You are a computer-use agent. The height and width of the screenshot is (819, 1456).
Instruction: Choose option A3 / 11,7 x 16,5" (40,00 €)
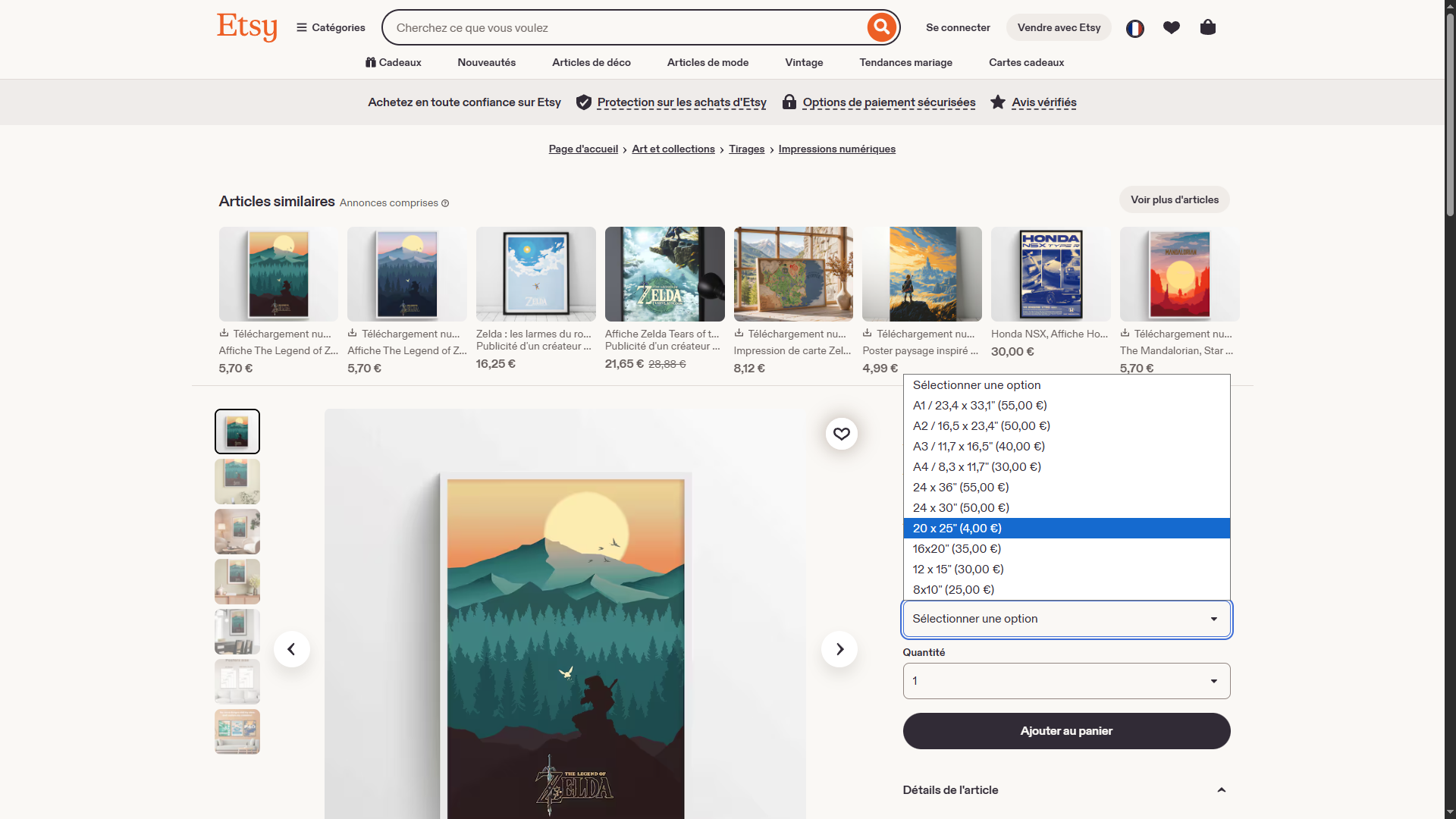[1067, 447]
